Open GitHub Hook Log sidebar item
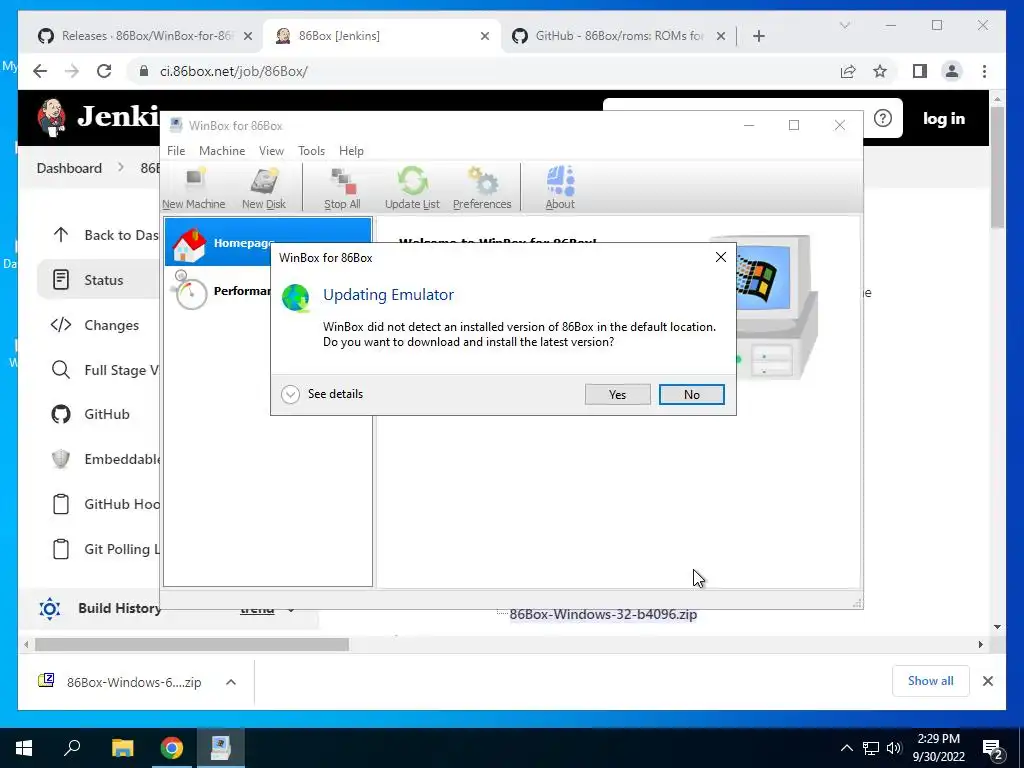This screenshot has height=768, width=1024. 99,504
